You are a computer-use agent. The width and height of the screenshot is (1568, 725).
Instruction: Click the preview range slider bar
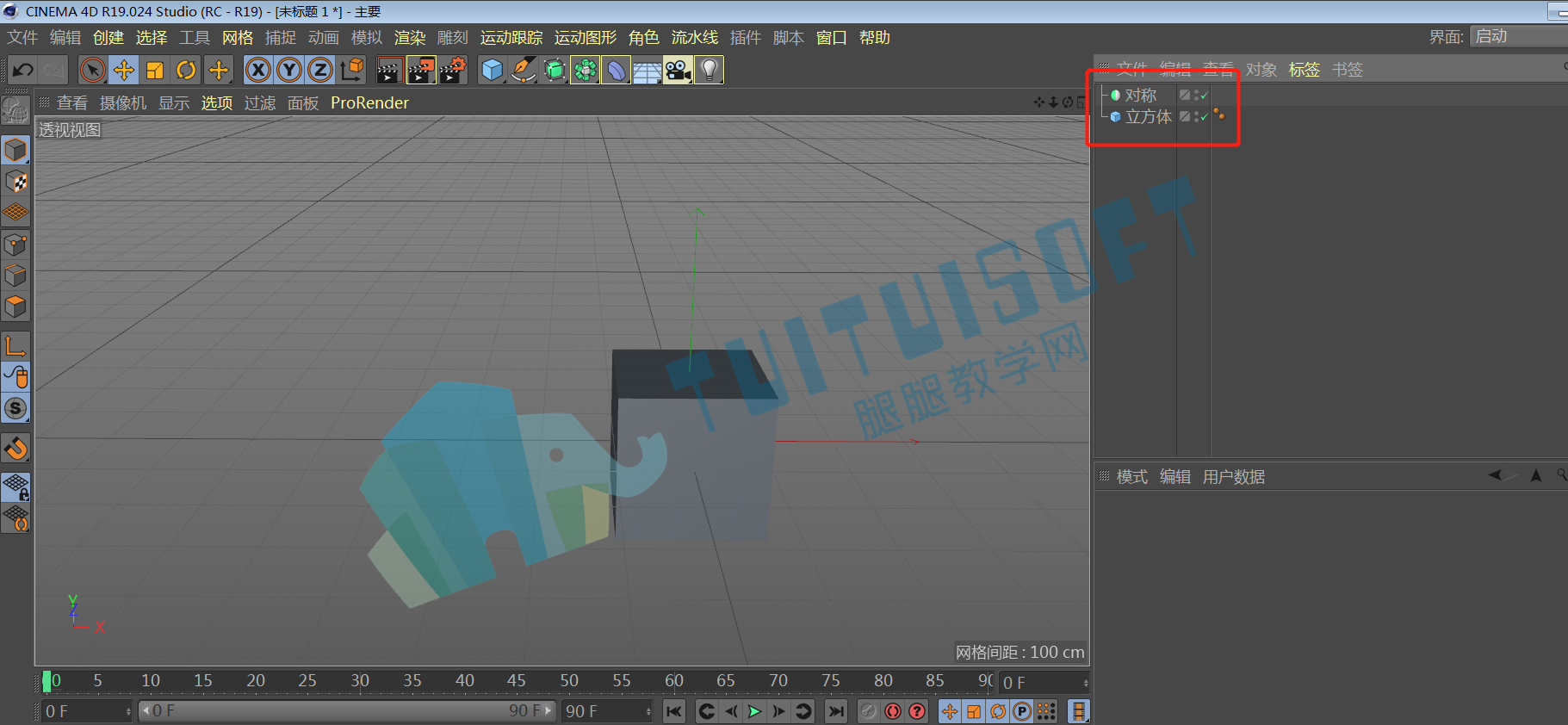(347, 711)
